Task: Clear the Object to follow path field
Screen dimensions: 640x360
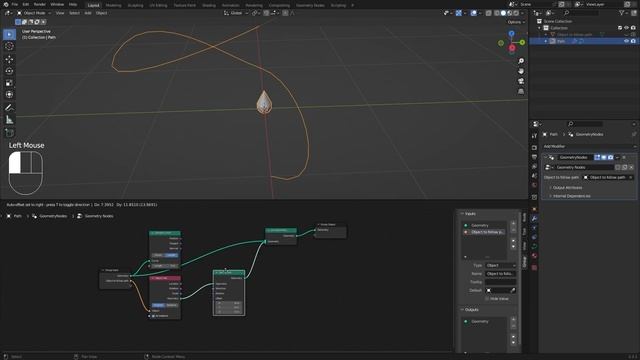Action: coord(631,178)
